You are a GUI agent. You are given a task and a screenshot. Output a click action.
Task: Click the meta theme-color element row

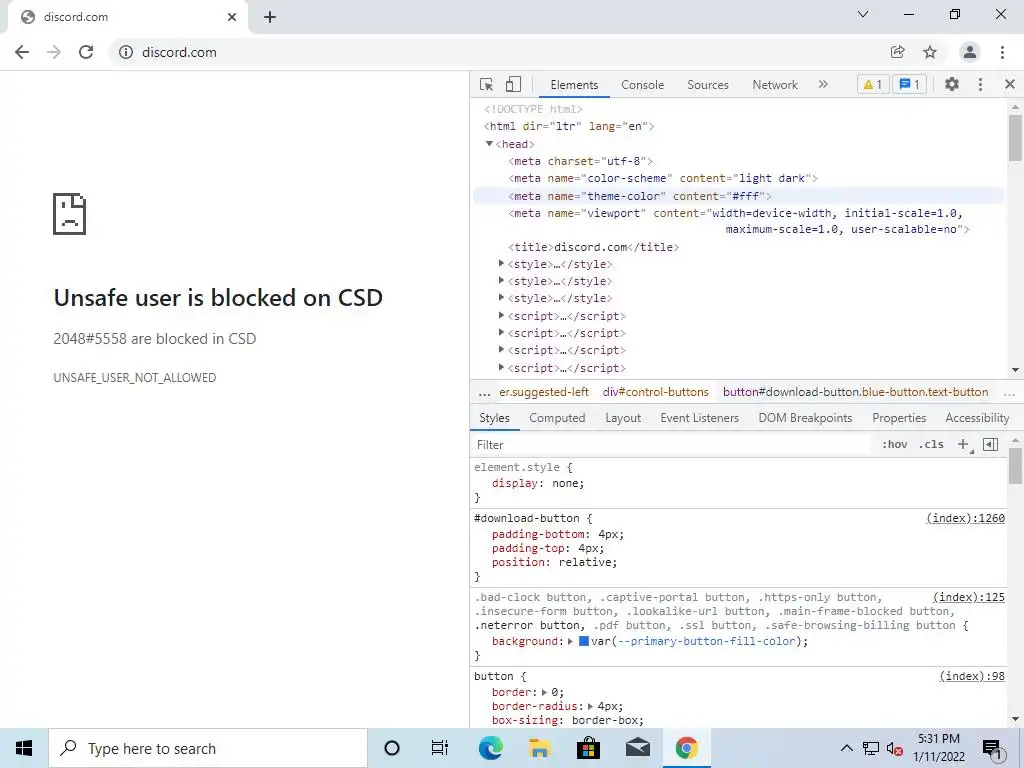pyautogui.click(x=738, y=196)
